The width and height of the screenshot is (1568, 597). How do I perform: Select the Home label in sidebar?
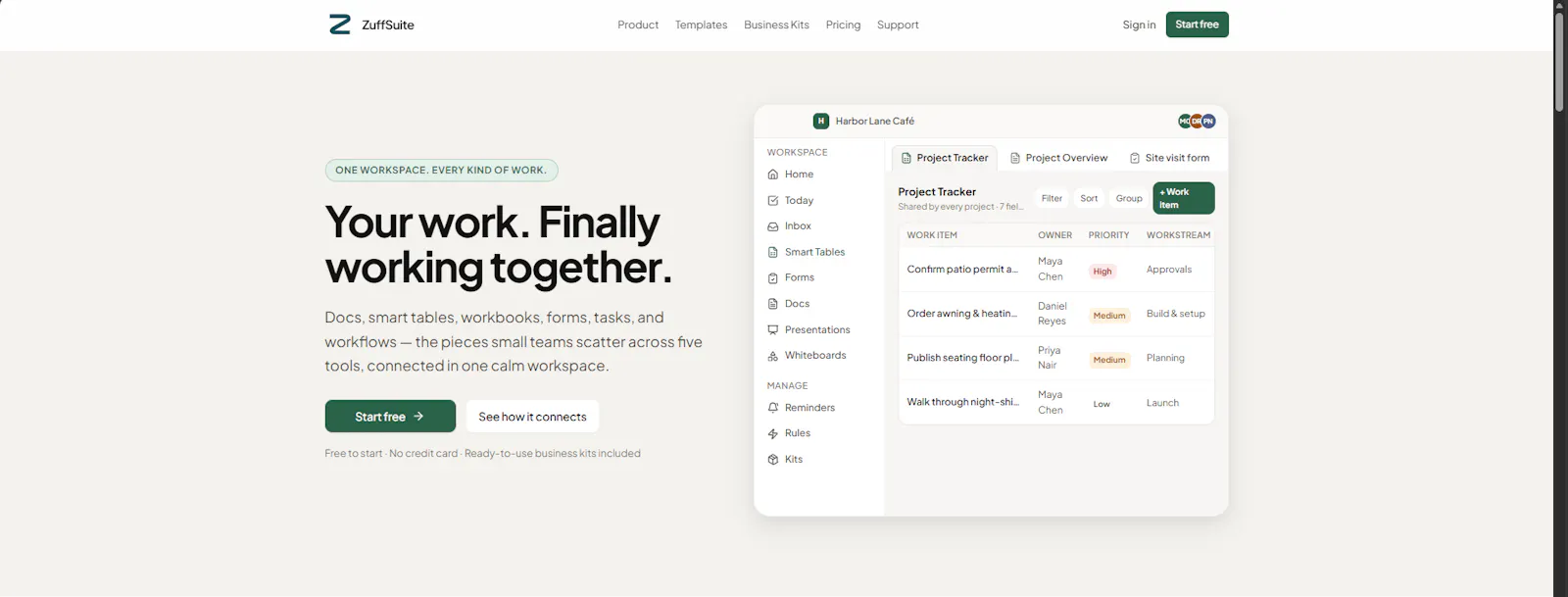pyautogui.click(x=799, y=174)
